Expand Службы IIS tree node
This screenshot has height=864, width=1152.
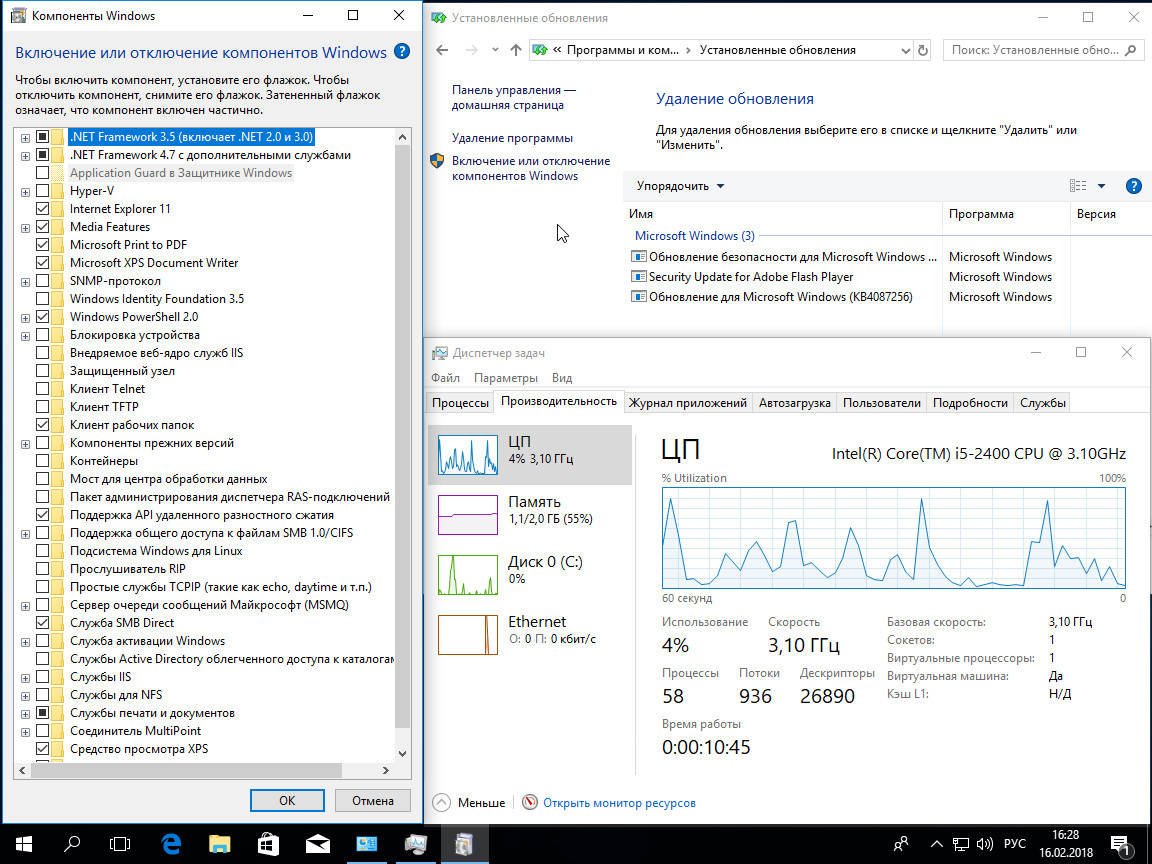(x=25, y=677)
